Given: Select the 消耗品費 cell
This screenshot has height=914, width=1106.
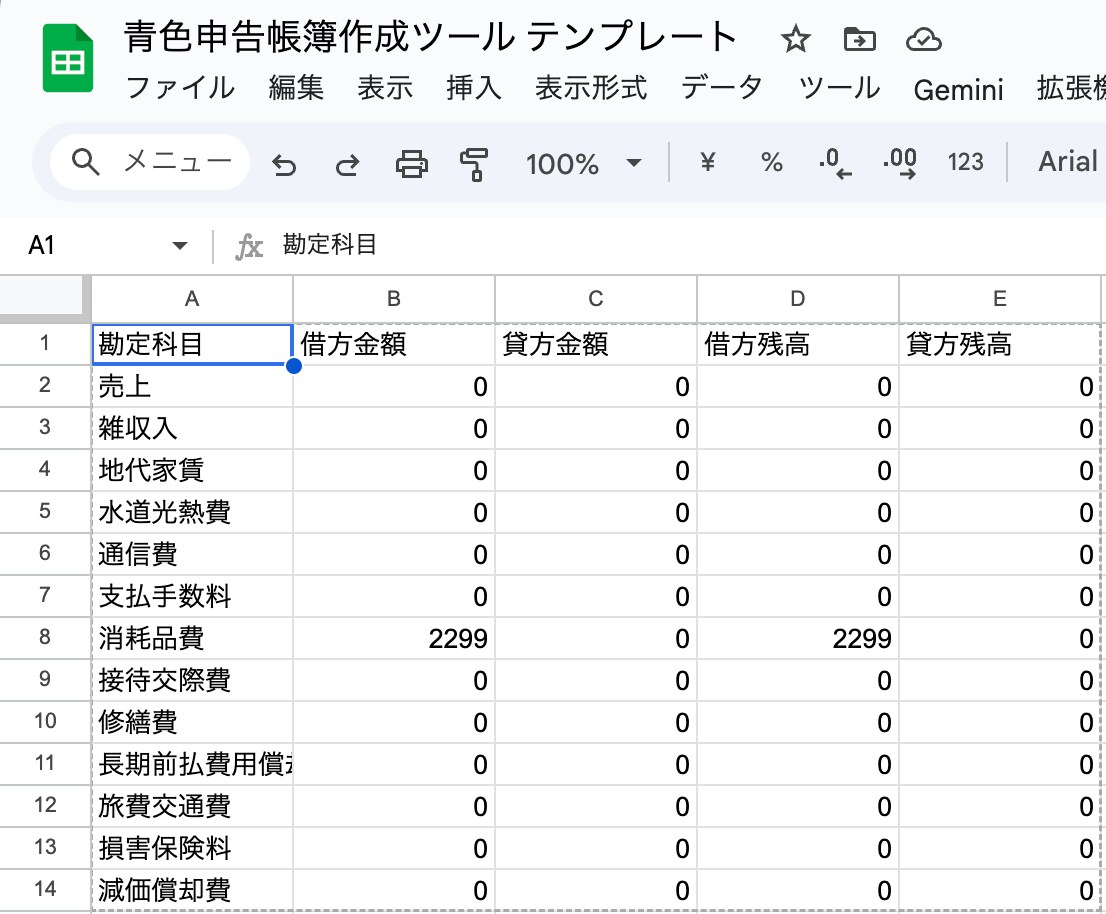Looking at the screenshot, I should pos(192,638).
